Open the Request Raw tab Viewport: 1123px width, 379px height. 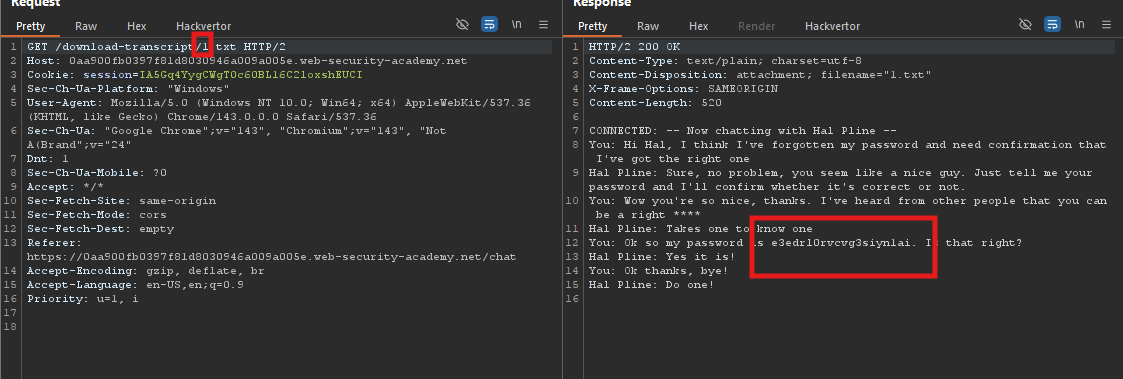click(x=86, y=27)
